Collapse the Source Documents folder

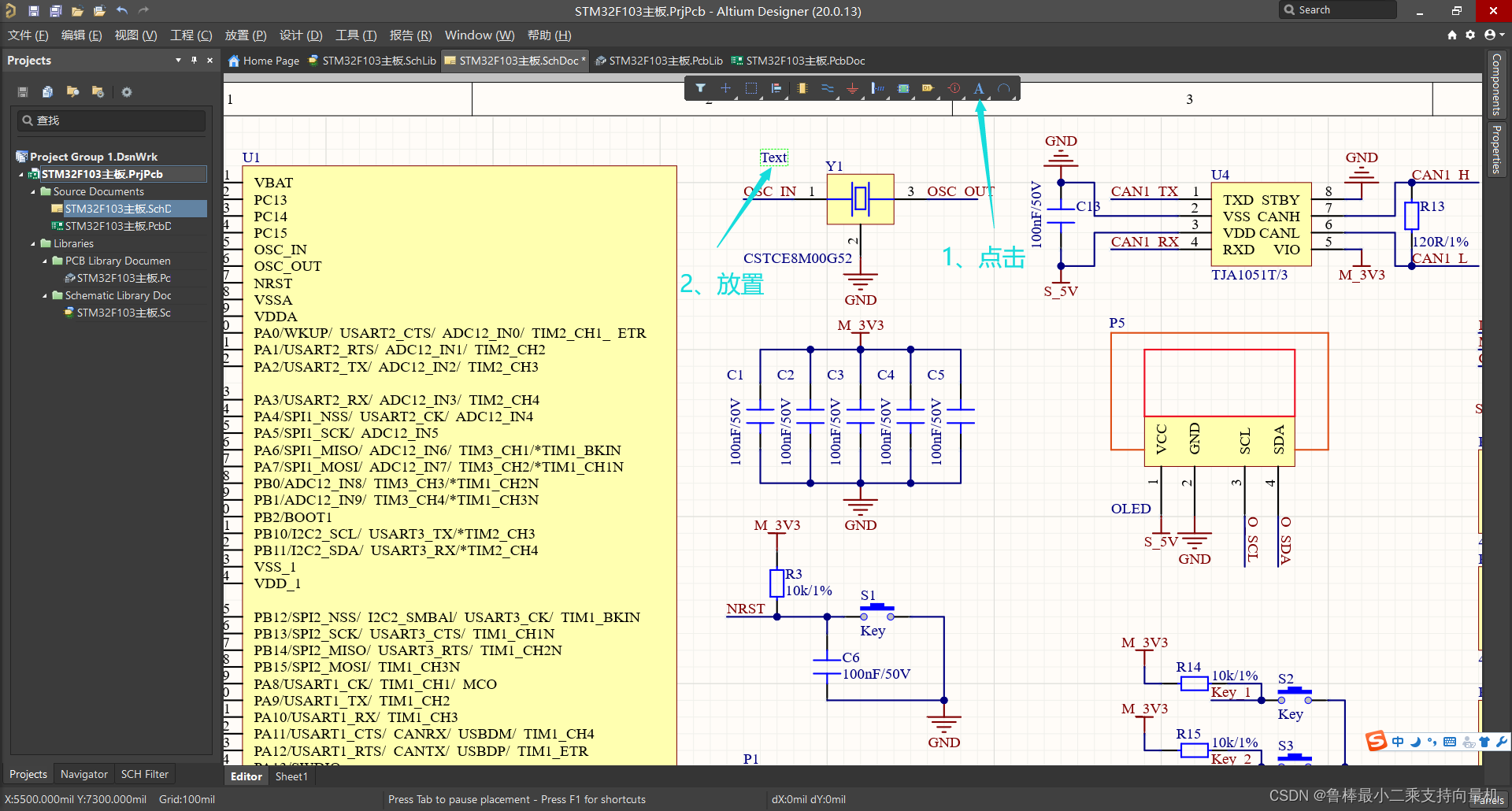(33, 192)
